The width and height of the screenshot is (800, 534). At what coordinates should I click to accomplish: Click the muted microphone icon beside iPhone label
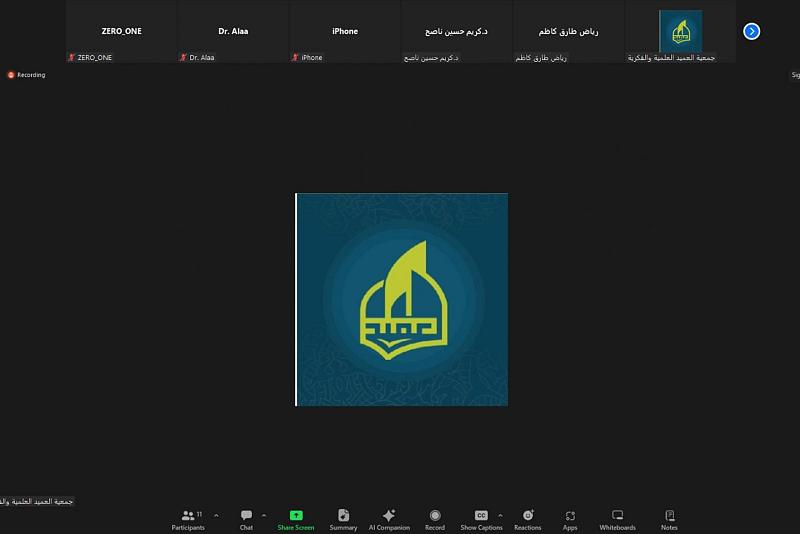(295, 58)
